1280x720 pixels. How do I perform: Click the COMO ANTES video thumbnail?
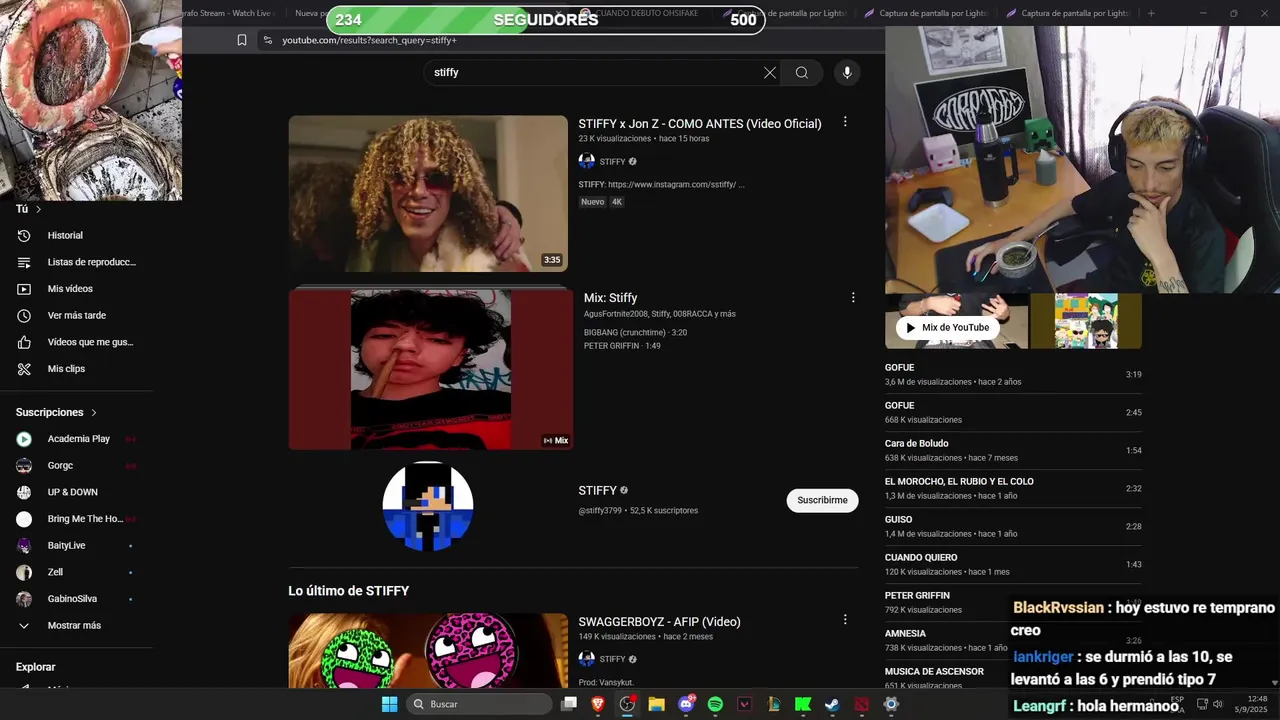point(428,194)
